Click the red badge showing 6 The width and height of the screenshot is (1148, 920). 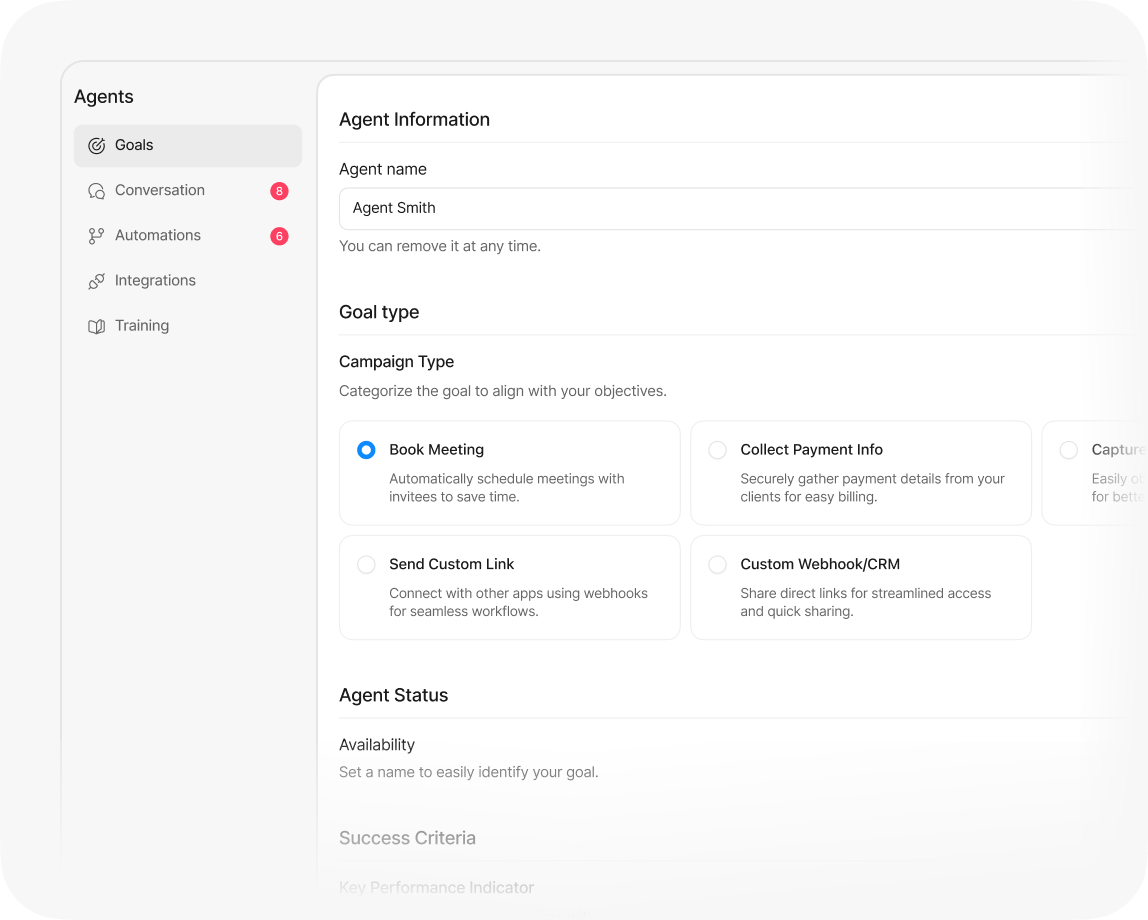coord(279,236)
